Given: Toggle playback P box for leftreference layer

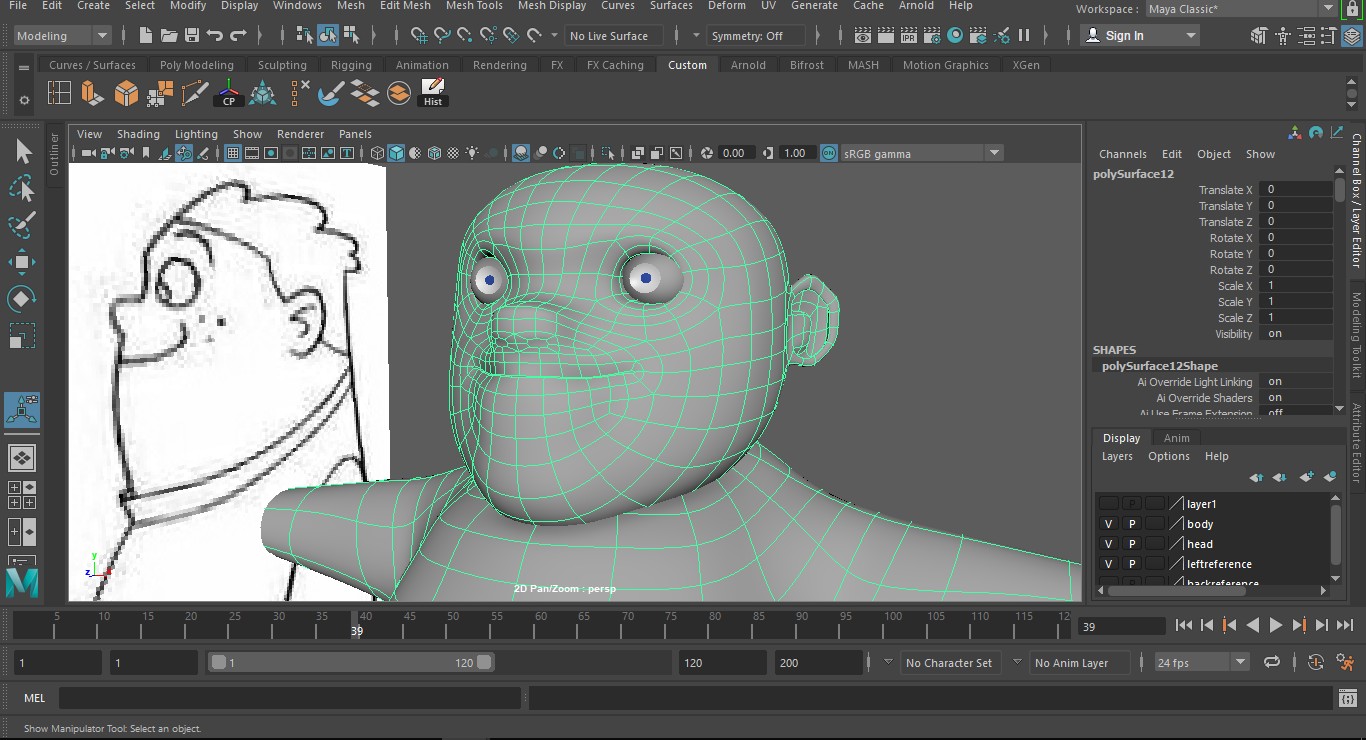Looking at the screenshot, I should coord(1132,564).
